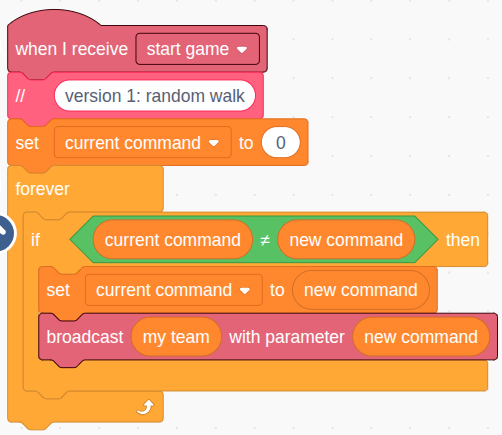Click the not-equal operator symbol

(265, 240)
